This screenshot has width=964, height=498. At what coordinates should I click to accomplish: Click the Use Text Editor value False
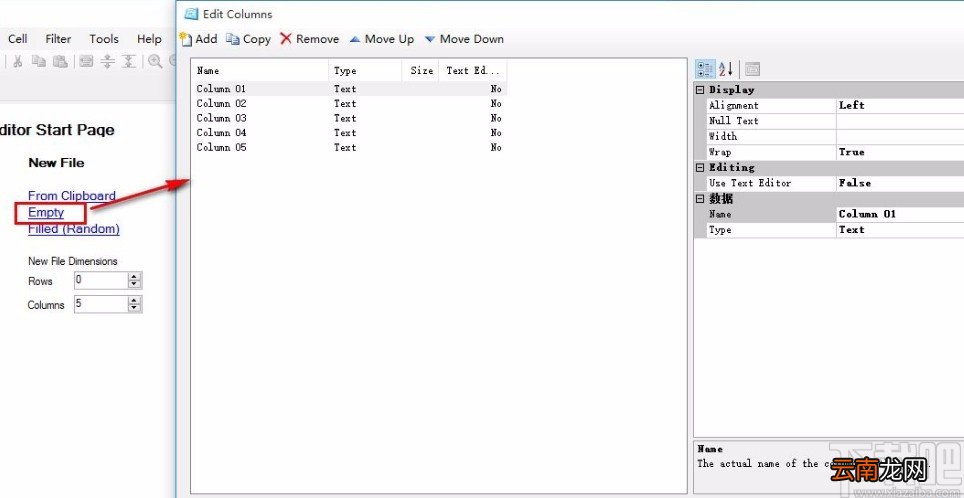coord(900,183)
